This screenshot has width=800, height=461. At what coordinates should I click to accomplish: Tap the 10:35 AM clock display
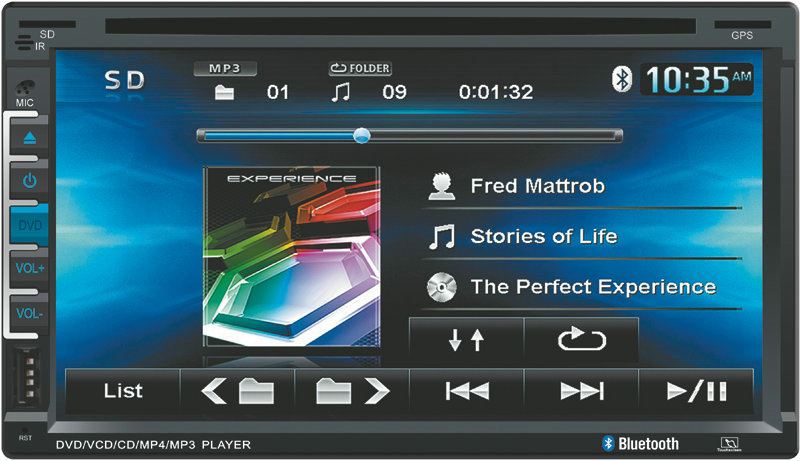(696, 80)
